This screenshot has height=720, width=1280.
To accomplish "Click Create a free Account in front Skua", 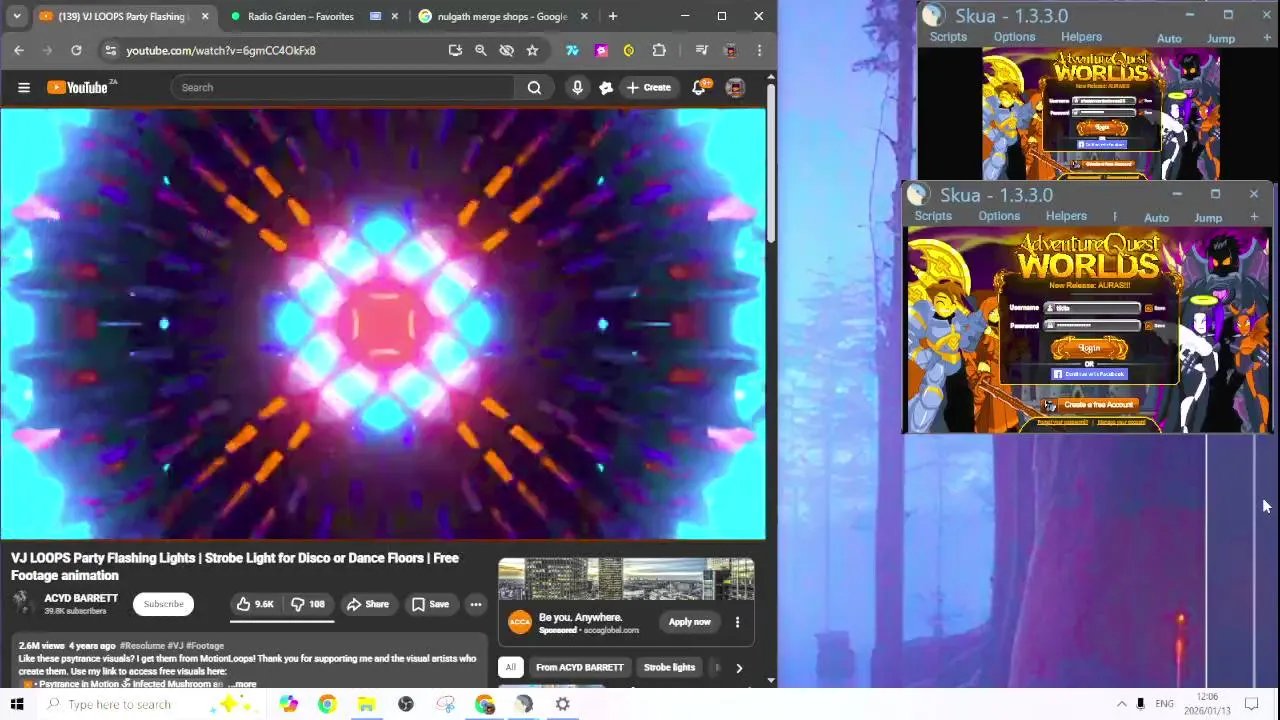I will point(1090,405).
